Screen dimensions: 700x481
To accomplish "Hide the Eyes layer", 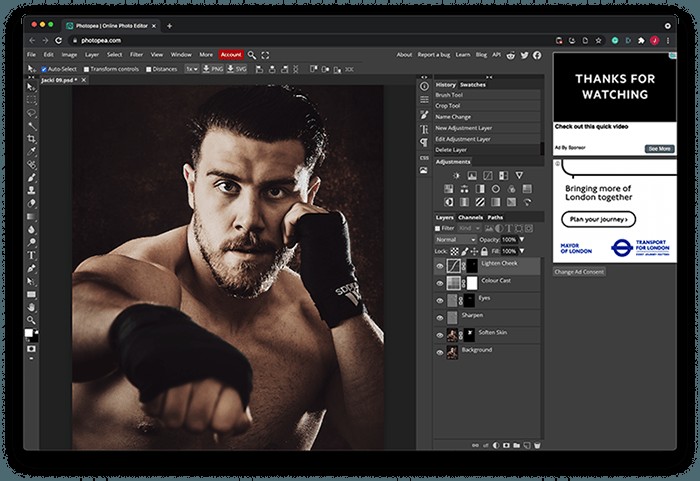I will pos(440,301).
